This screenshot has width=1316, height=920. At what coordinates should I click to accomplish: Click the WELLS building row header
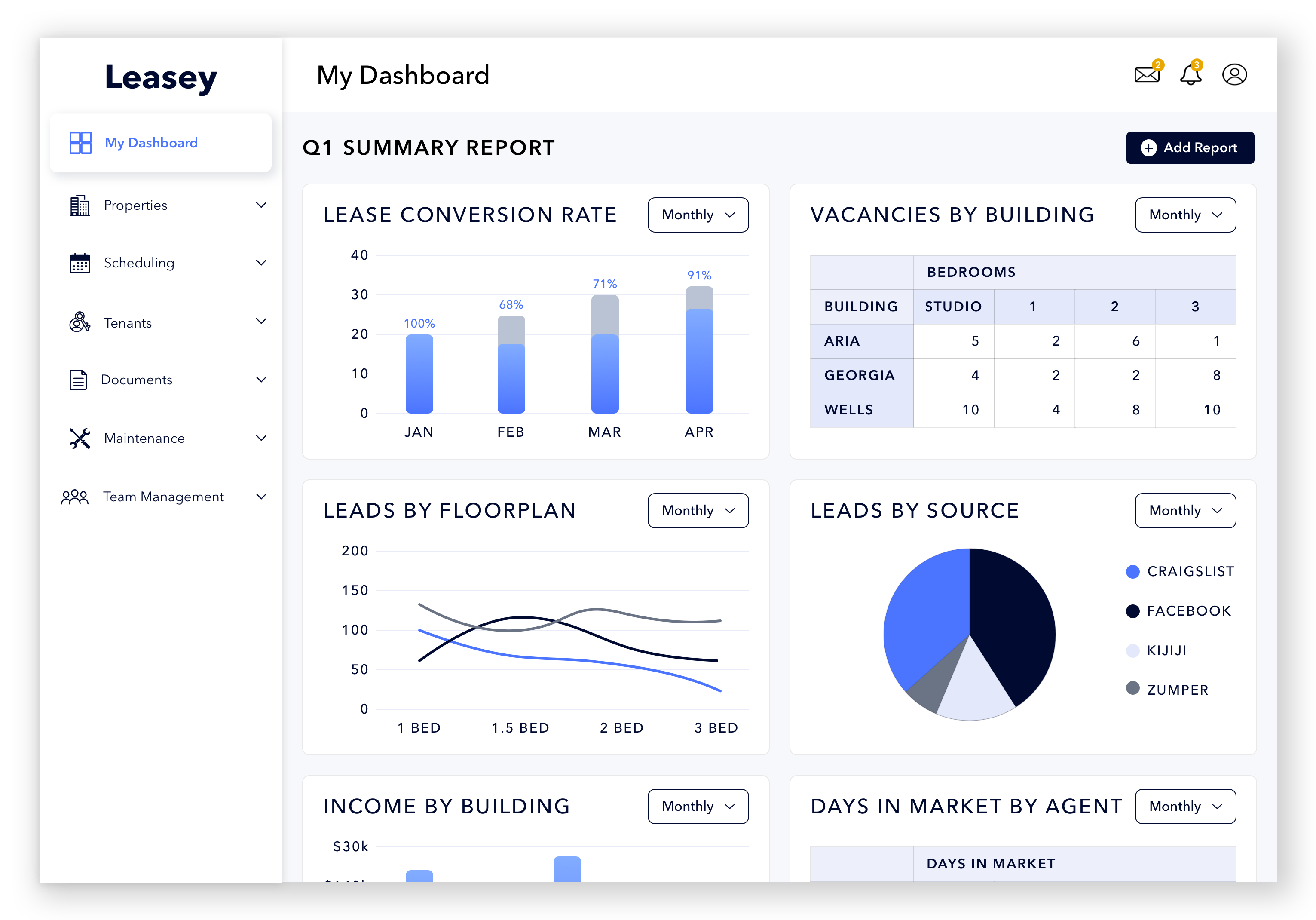[x=861, y=410]
